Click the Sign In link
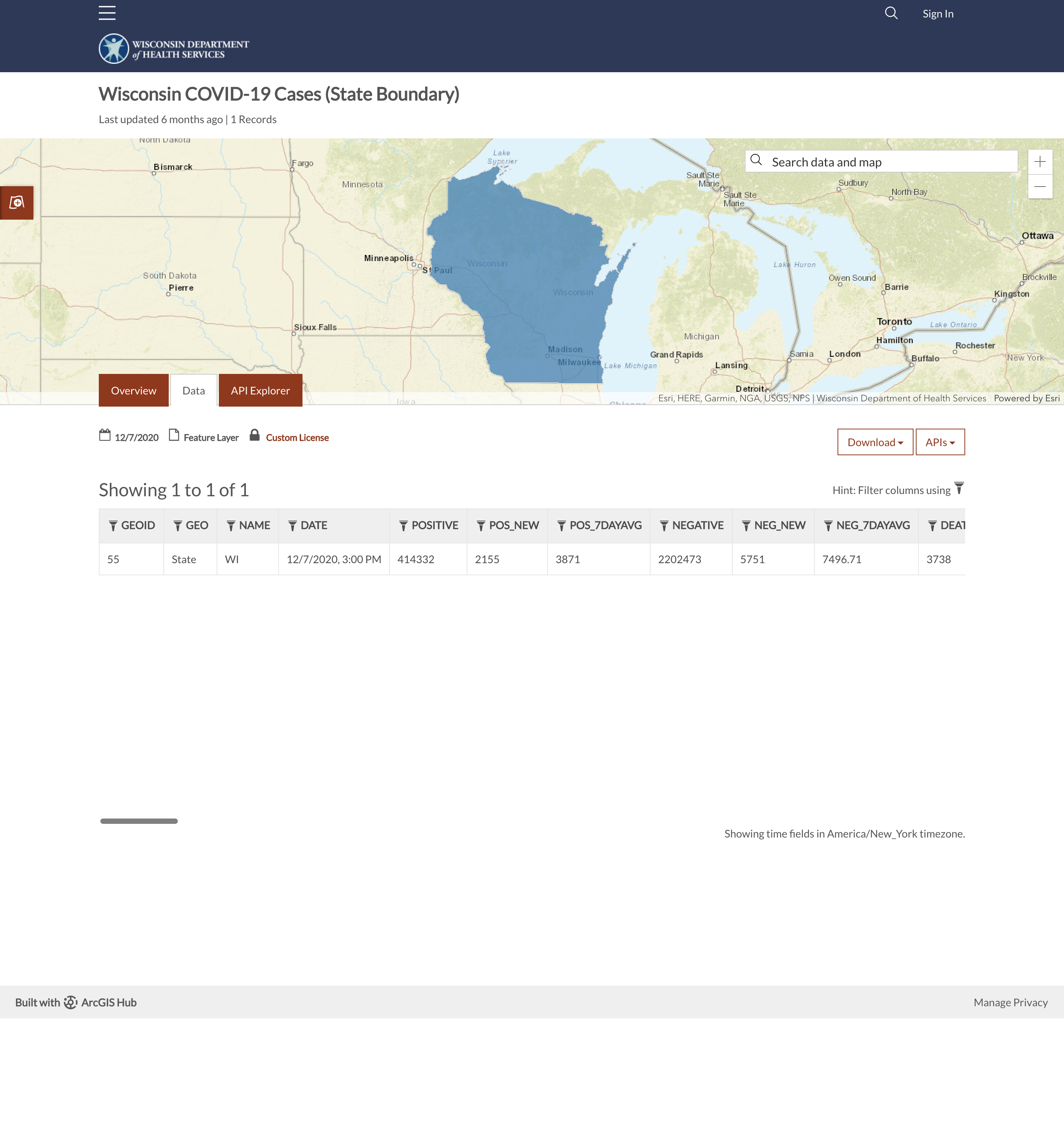Viewport: 1064px width, 1140px height. click(937, 14)
